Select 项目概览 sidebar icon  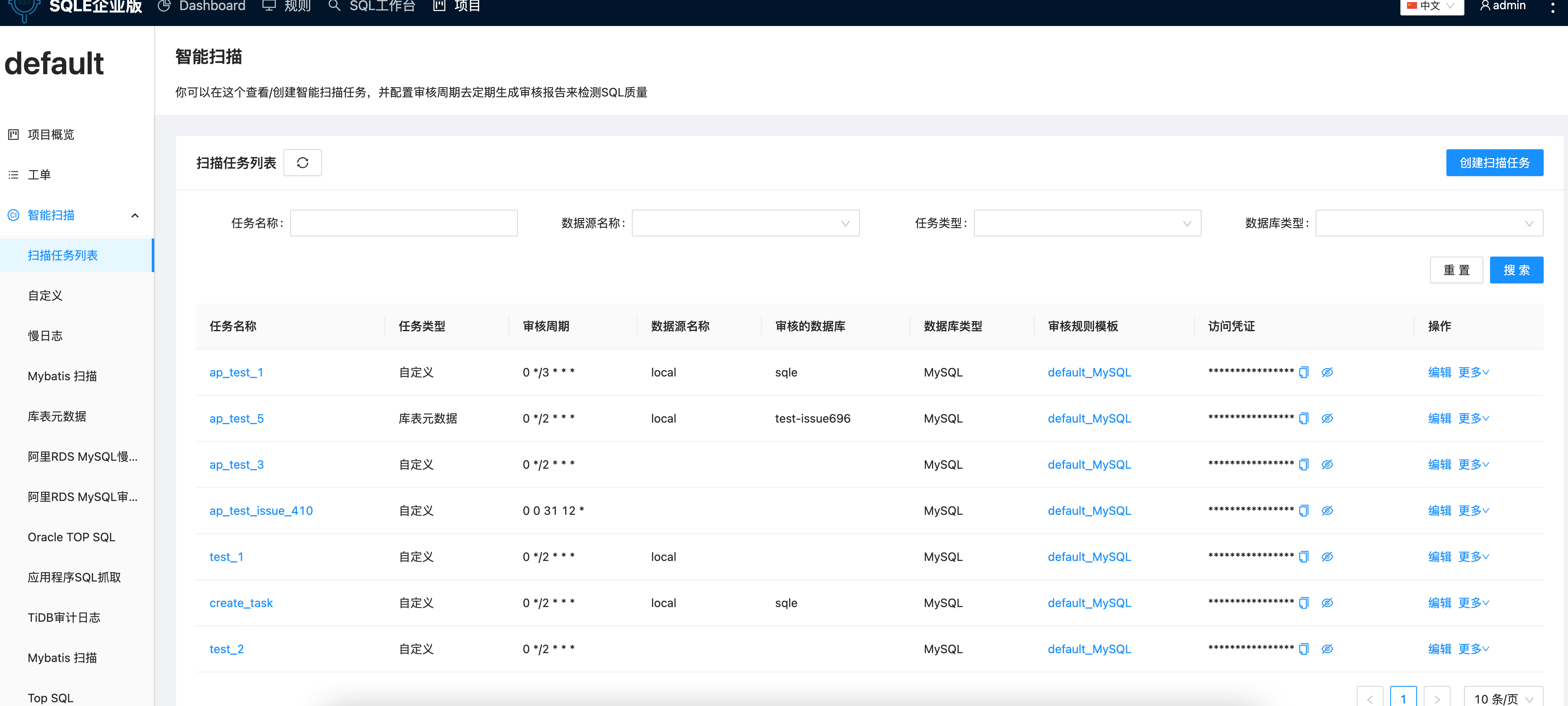[x=13, y=135]
